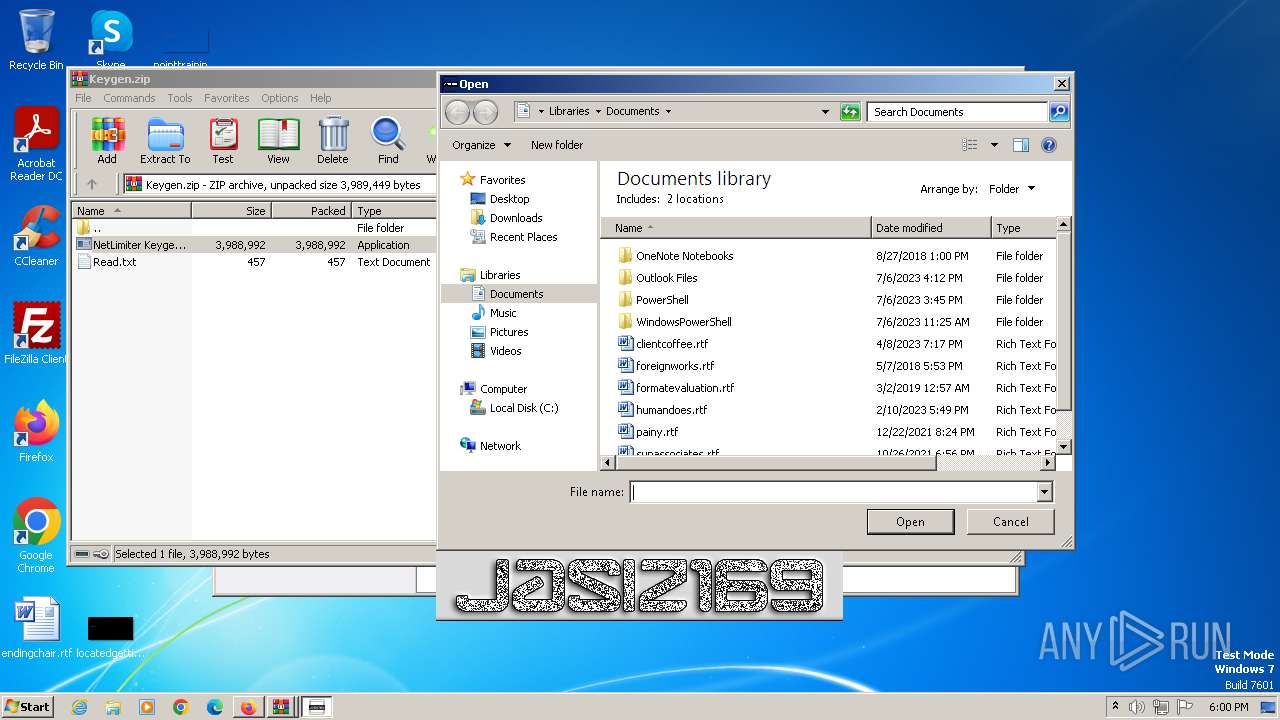The image size is (1280, 720).
Task: Refresh the Documents location
Action: pos(850,112)
